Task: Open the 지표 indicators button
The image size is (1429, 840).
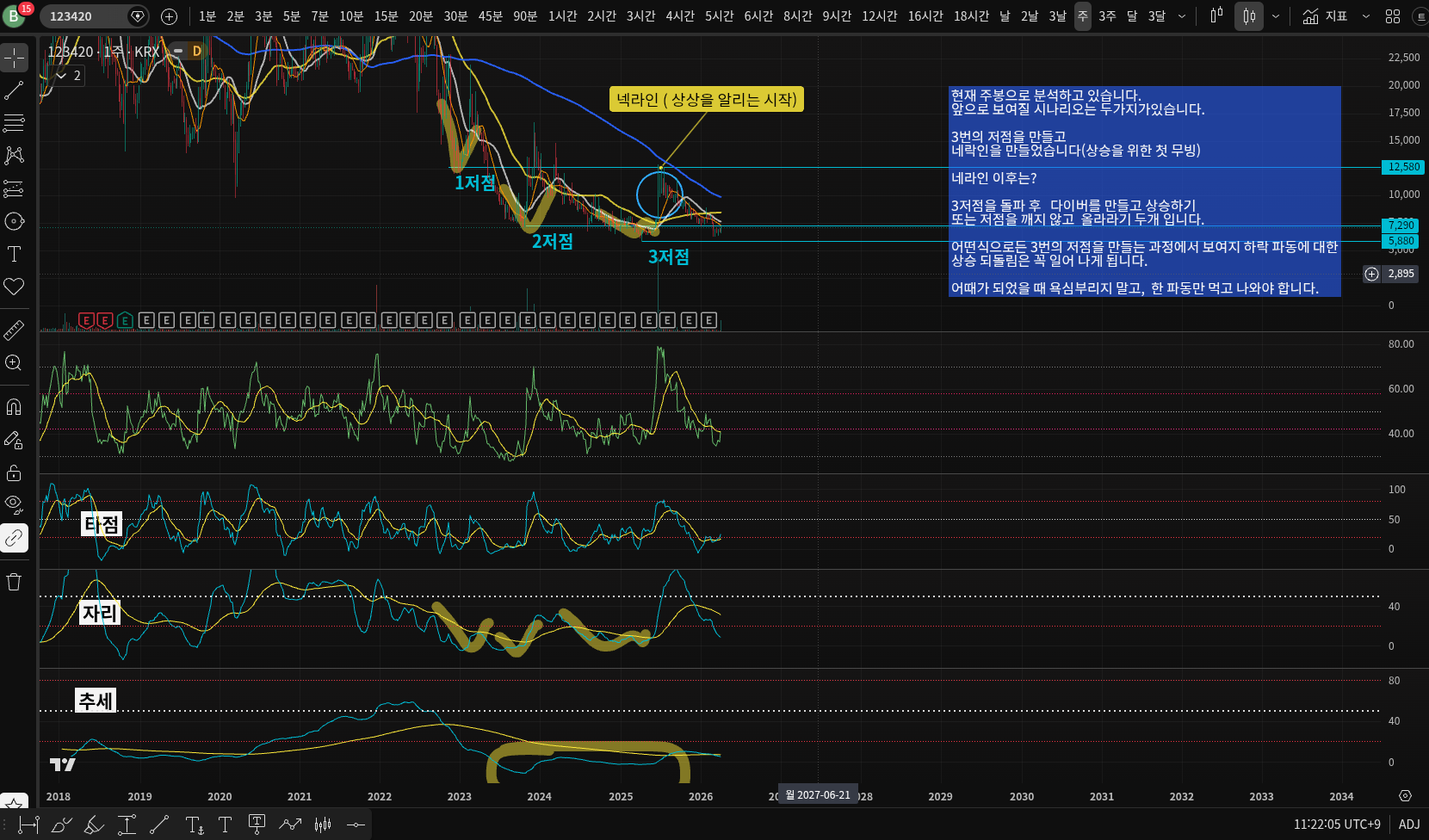Action: [1325, 16]
